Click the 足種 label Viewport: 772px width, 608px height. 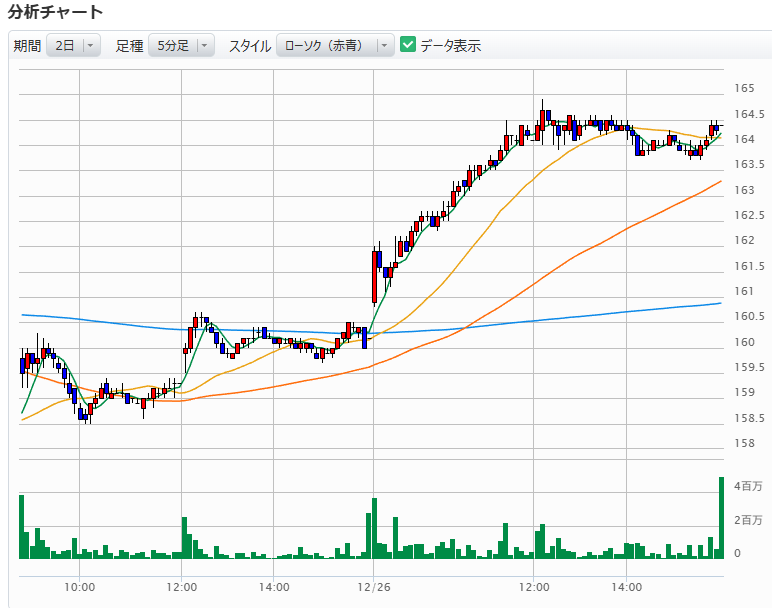130,45
